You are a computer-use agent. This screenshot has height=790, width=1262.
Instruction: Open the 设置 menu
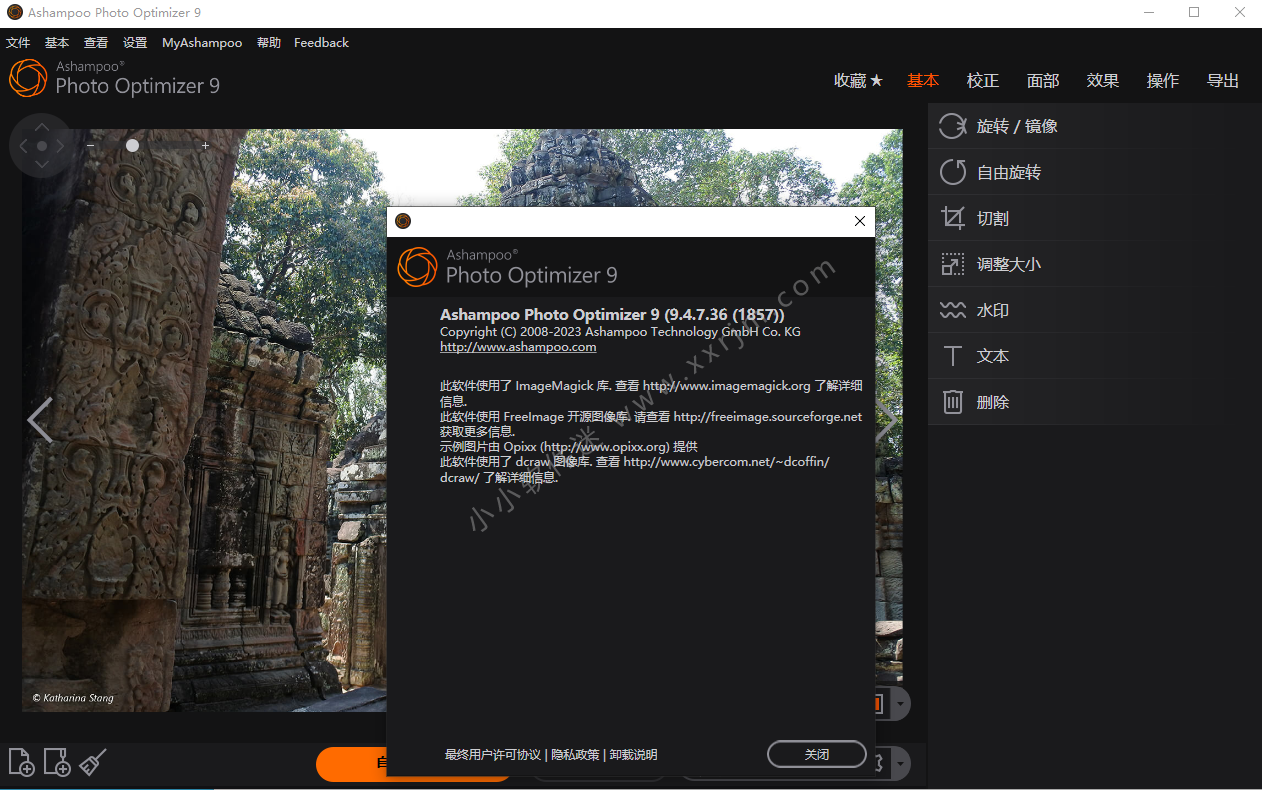(x=135, y=43)
